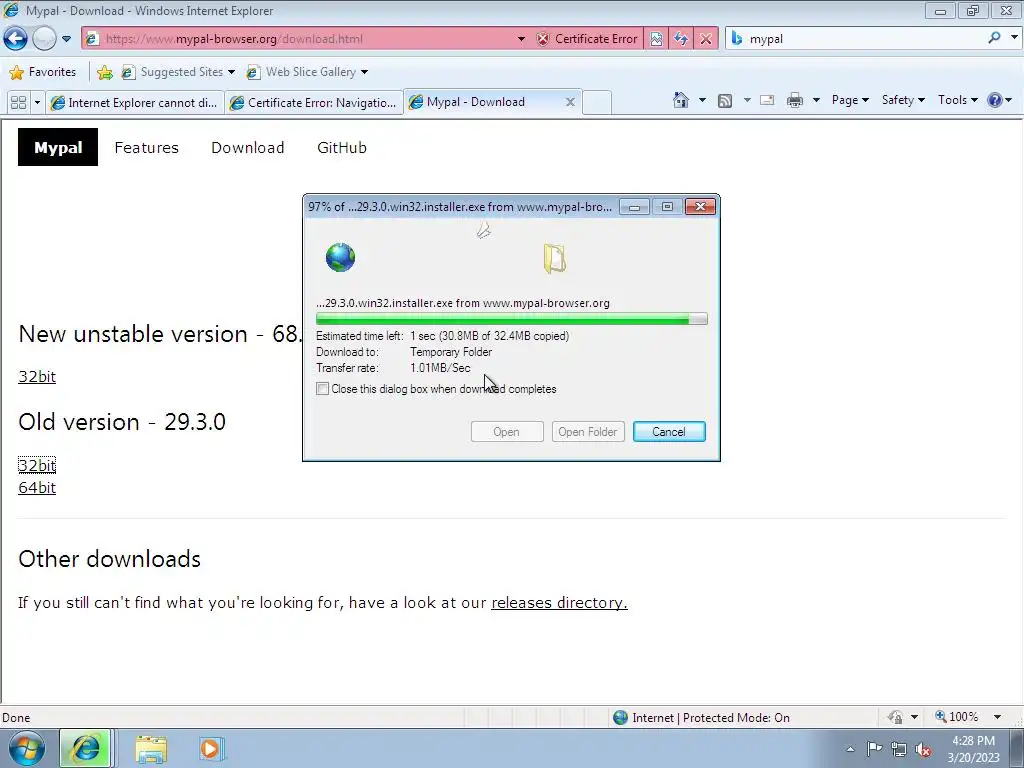Click the Windows Start orb
Image resolution: width=1024 pixels, height=768 pixels.
26,748
